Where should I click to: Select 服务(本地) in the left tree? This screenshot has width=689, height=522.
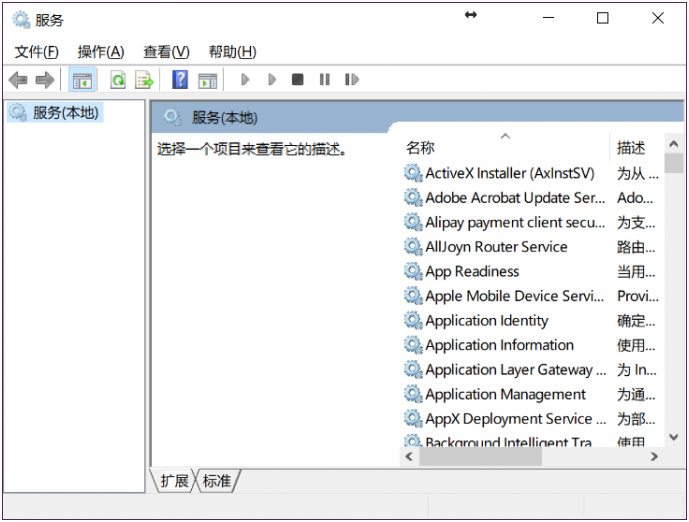pos(55,112)
